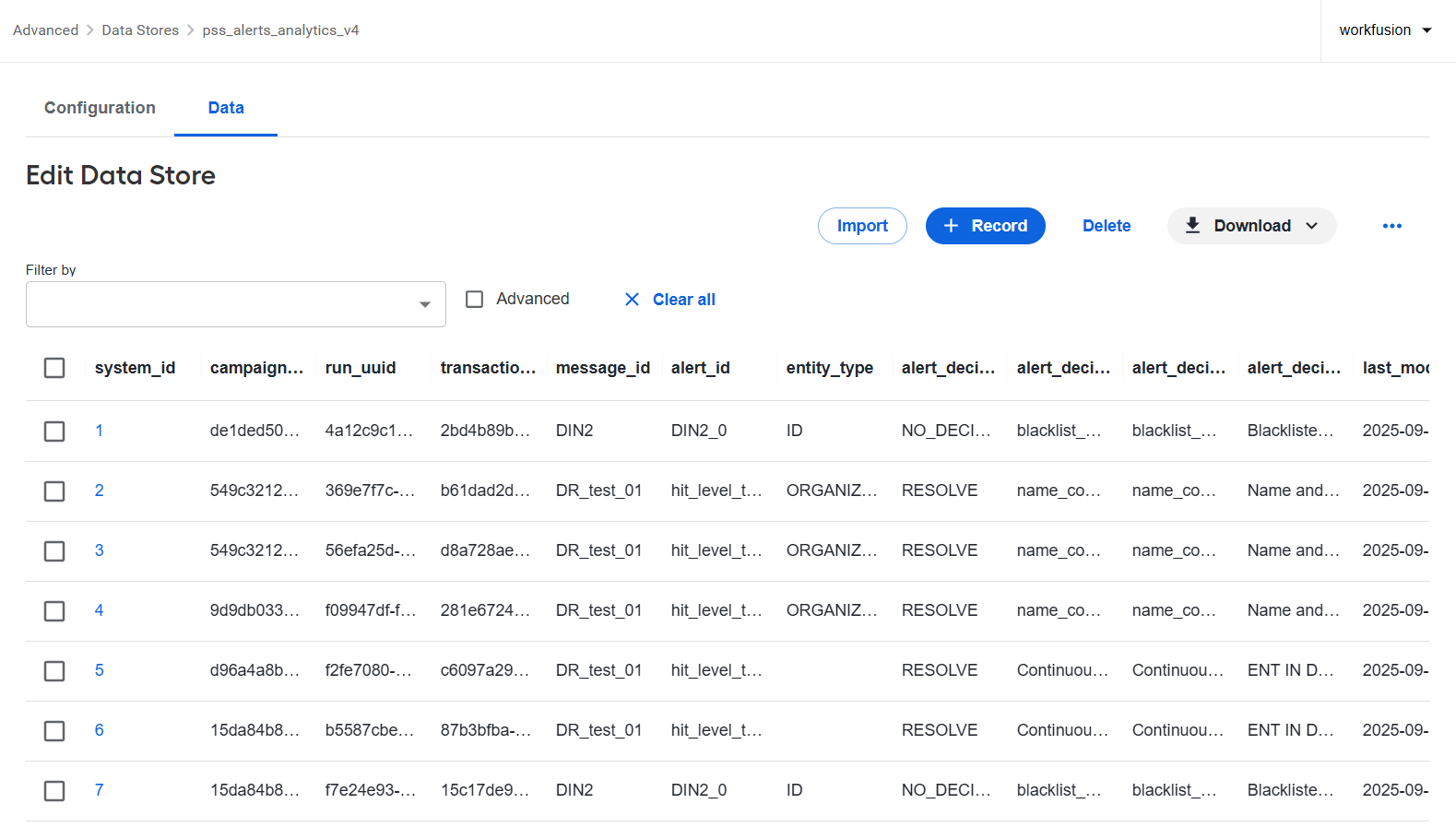Open the Download dropdown
Screen dimensions: 1456x839
1251,226
